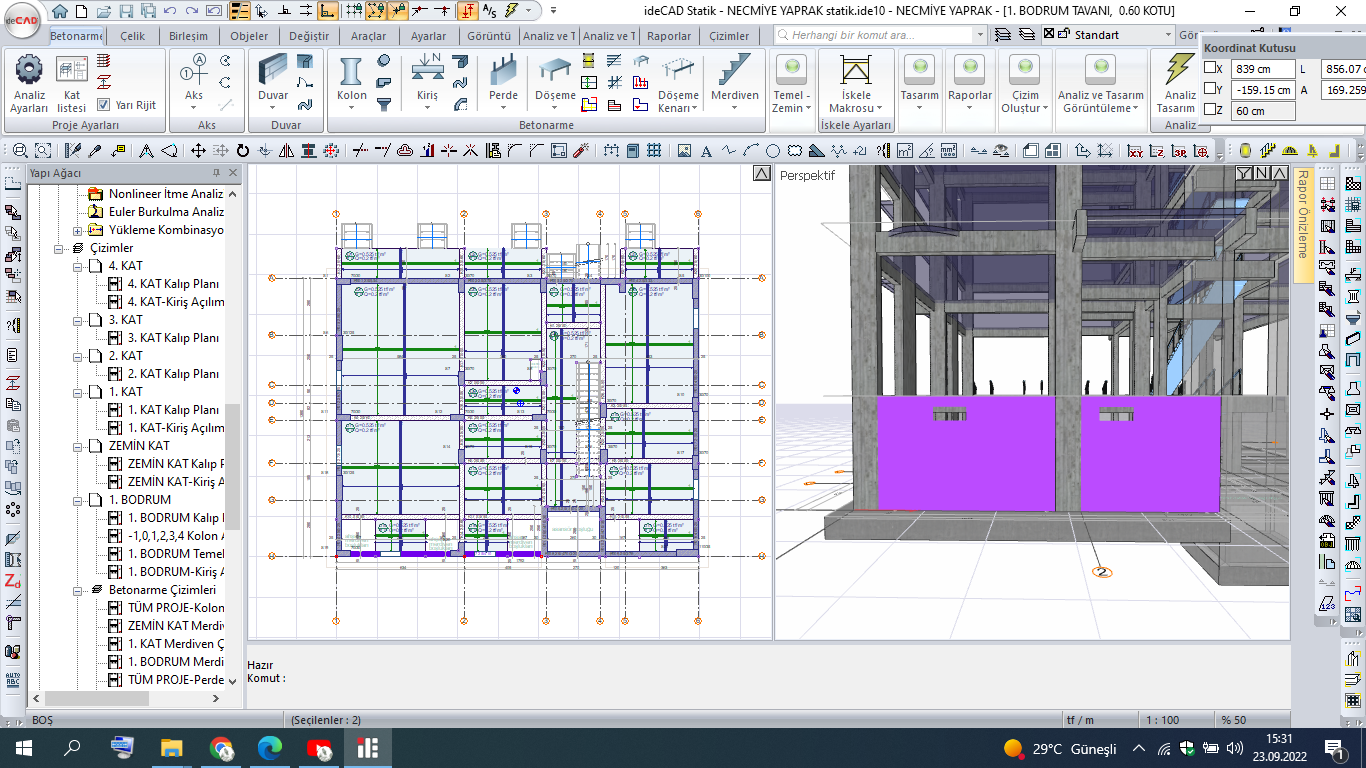The width and height of the screenshot is (1366, 768).
Task: Open 1. BODRUM Temel drawing in tree
Action: 166,554
